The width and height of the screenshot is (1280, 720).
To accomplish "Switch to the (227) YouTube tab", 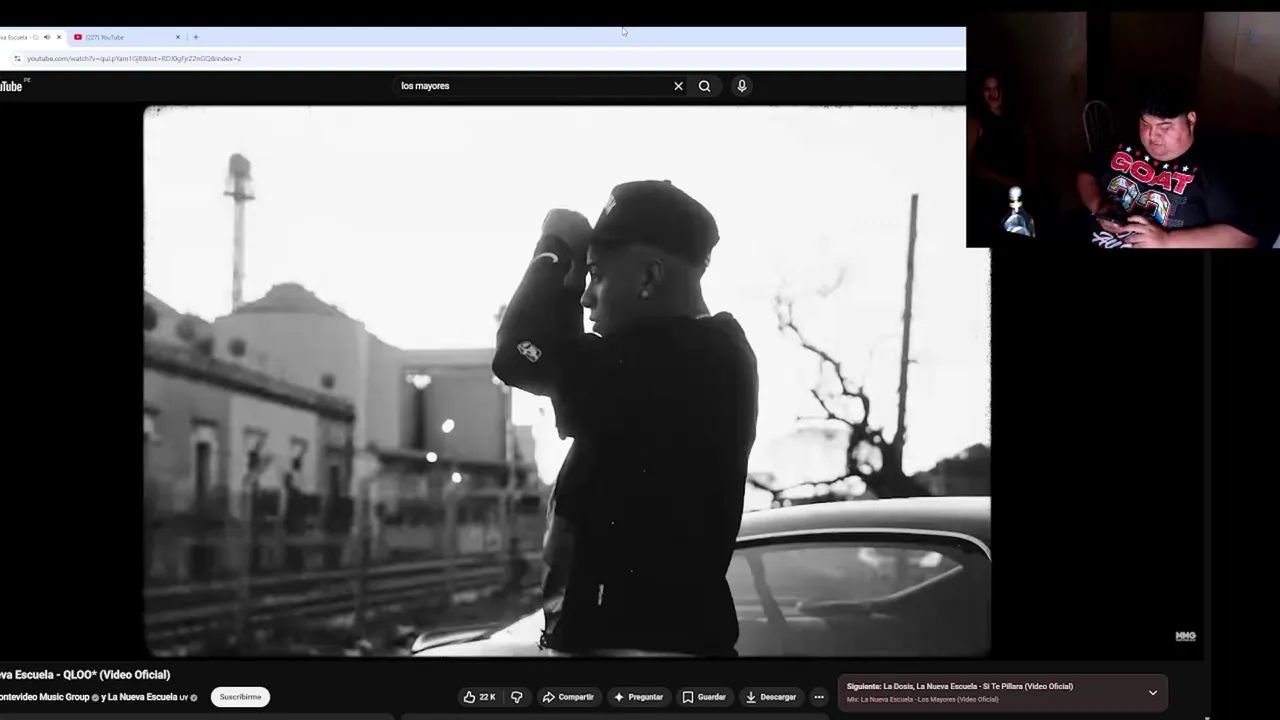I will (125, 37).
